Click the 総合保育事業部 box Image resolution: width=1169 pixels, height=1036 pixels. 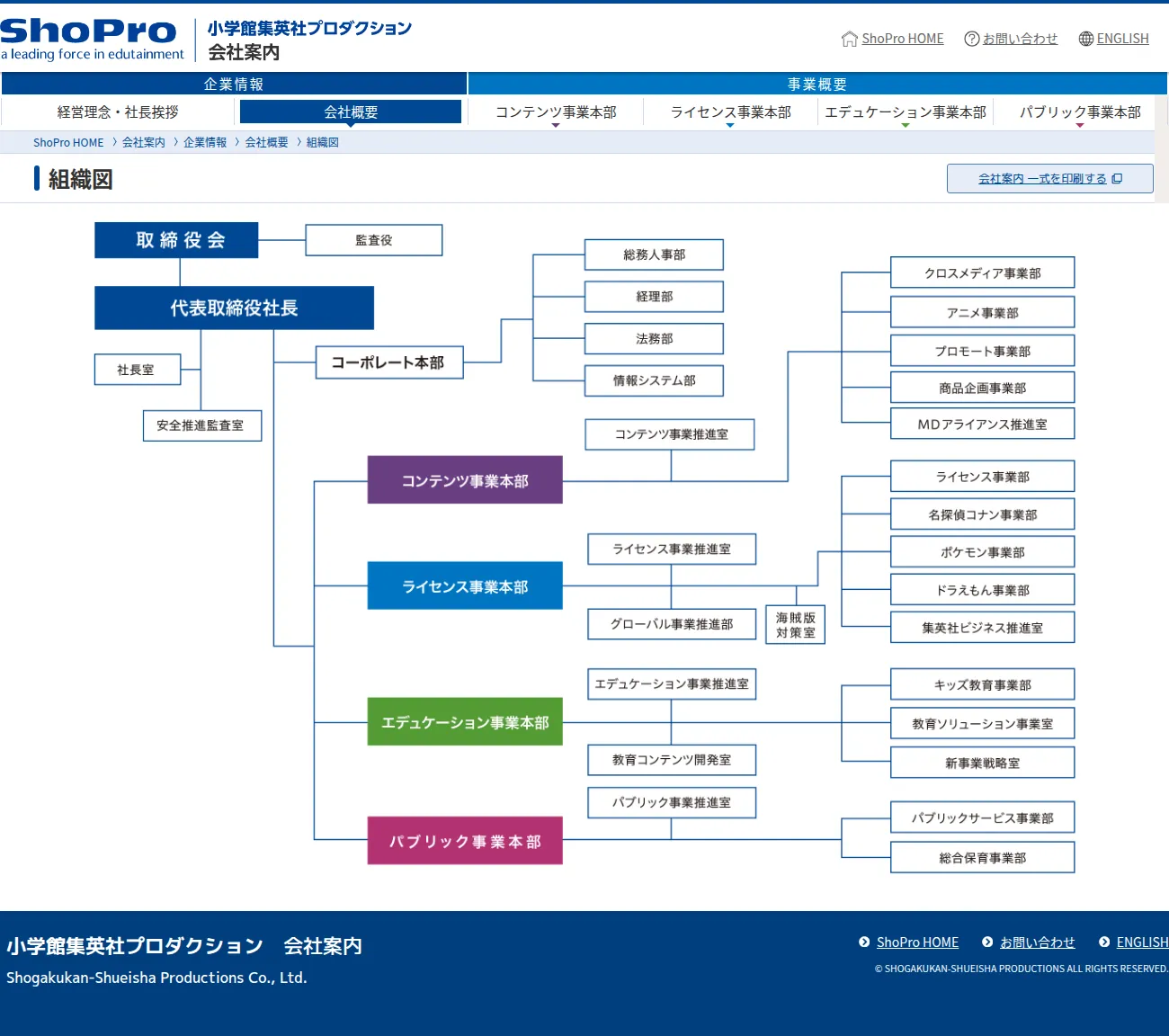983,858
